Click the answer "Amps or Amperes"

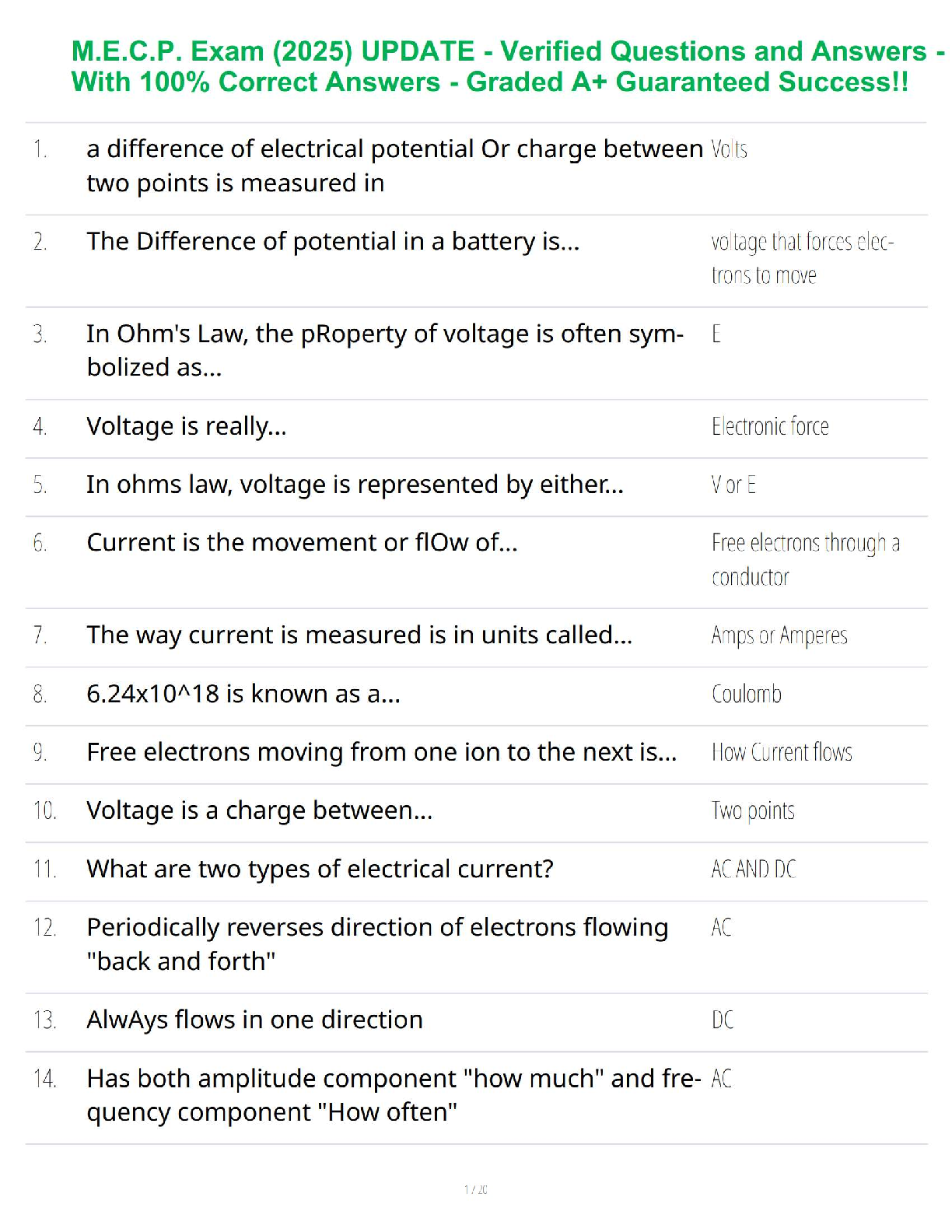coord(779,635)
